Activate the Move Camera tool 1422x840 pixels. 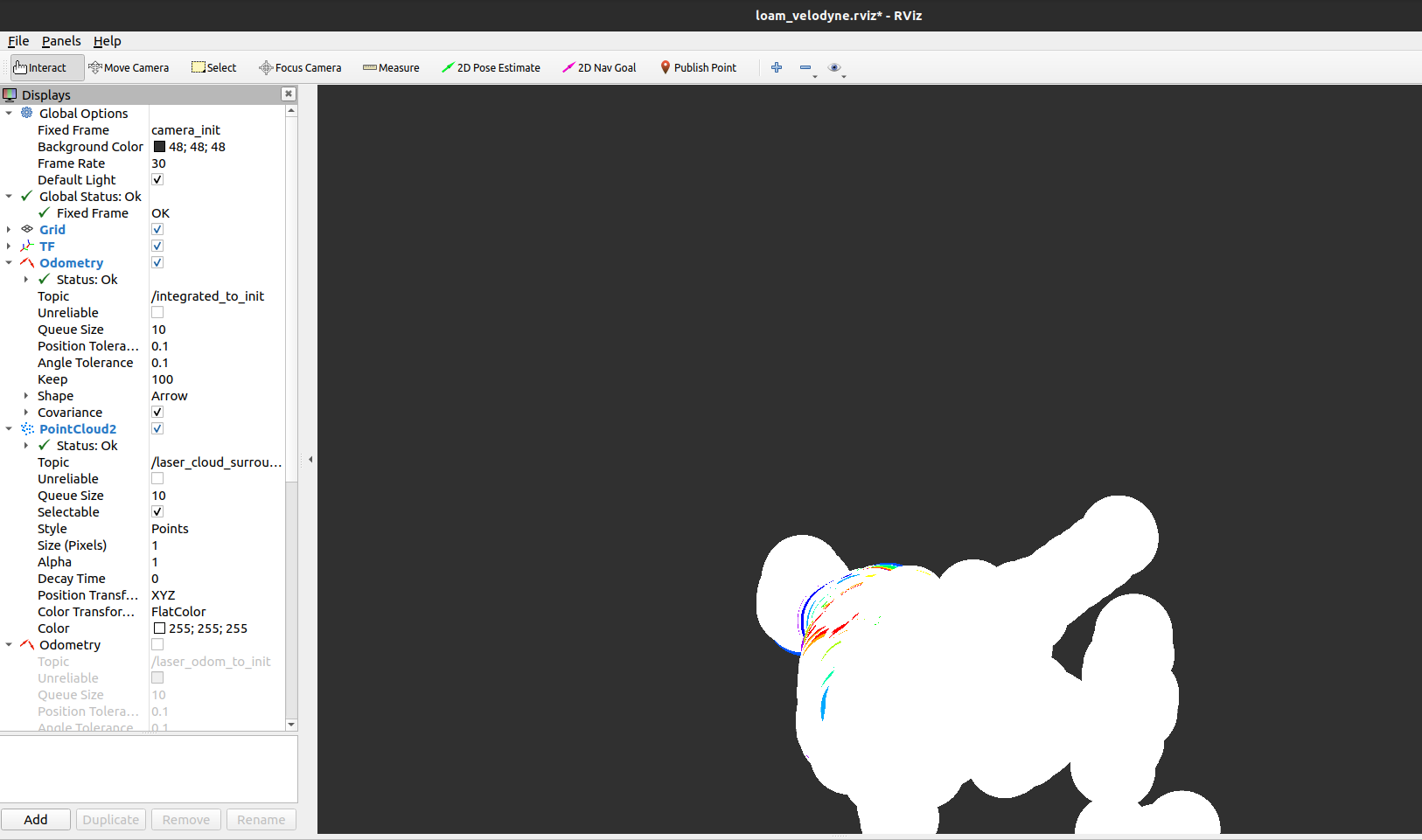coord(129,67)
